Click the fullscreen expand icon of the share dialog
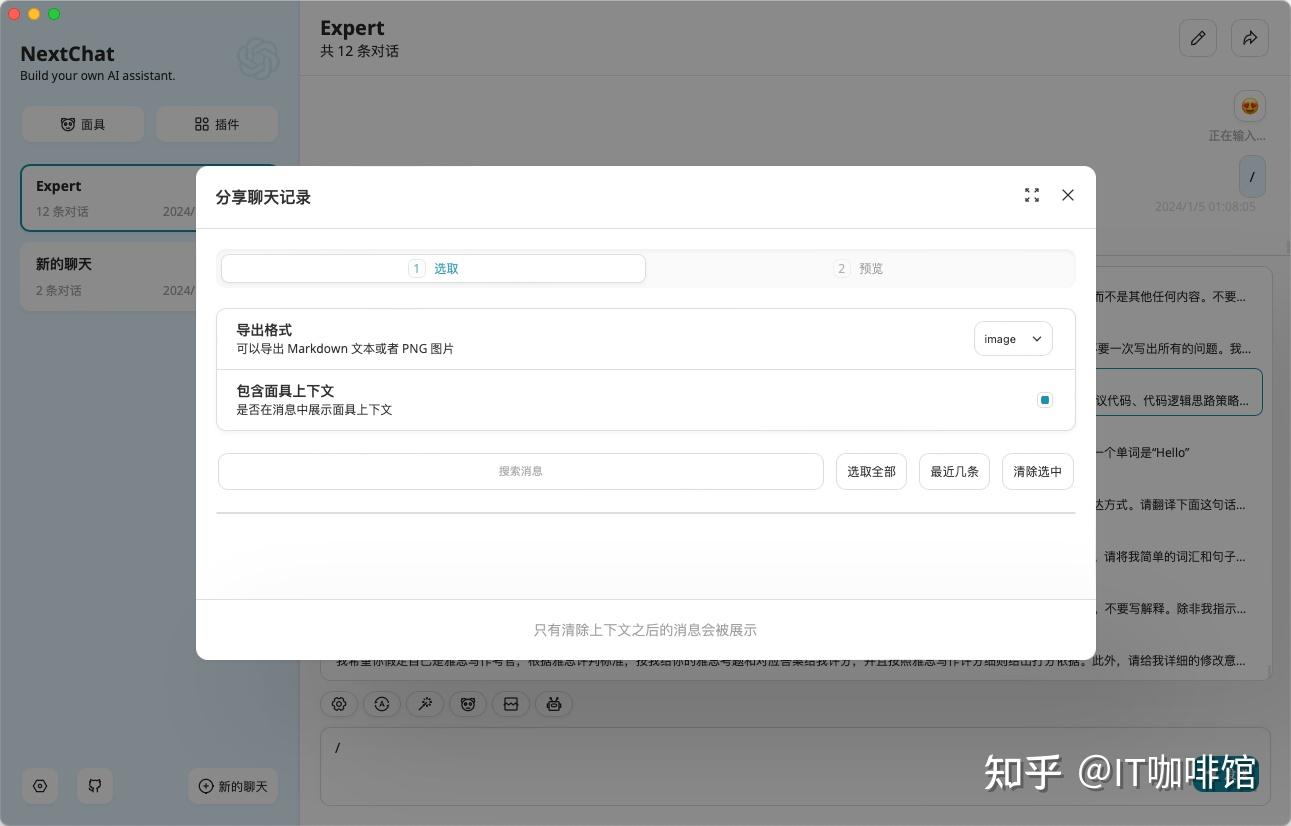The image size is (1291, 826). click(1032, 195)
